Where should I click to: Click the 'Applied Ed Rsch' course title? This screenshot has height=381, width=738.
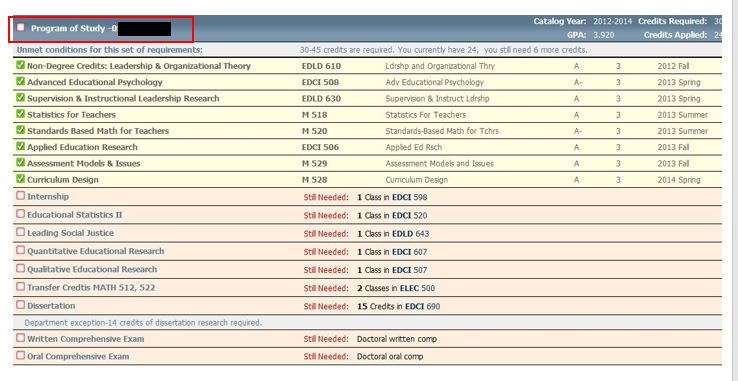(414, 147)
